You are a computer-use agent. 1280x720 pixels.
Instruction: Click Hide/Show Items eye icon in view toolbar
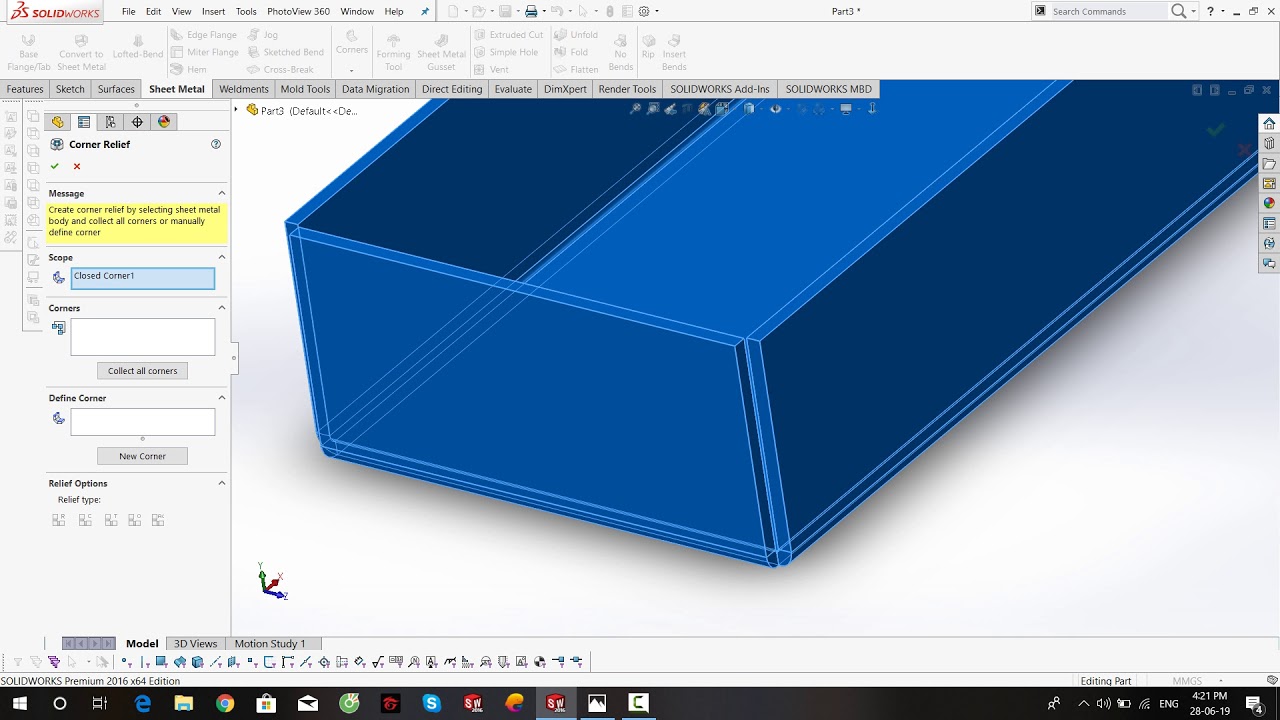[x=776, y=109]
